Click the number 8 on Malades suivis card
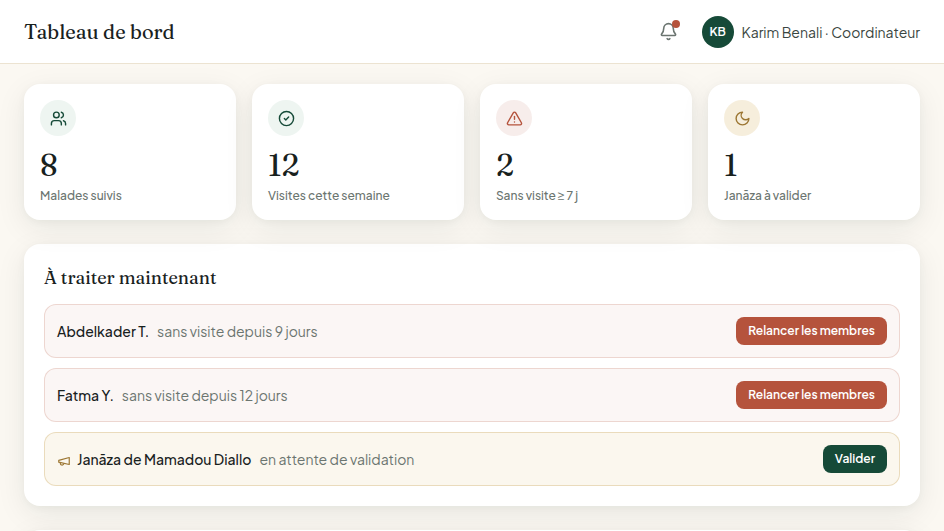Viewport: 944px width, 531px height. point(49,165)
